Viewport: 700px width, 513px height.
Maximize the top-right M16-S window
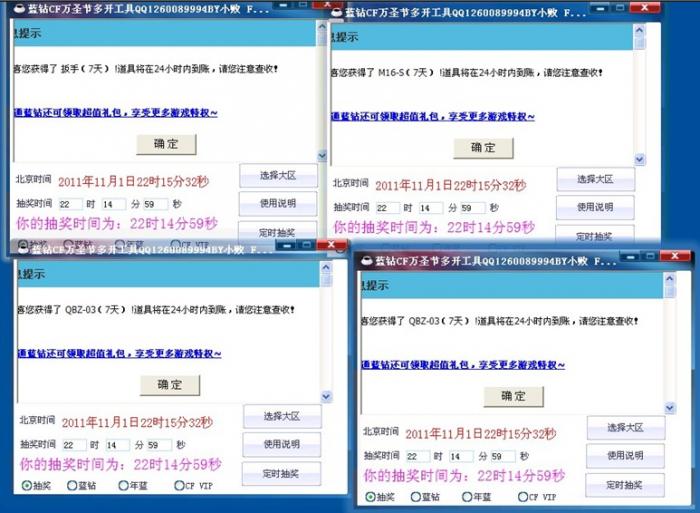(x=620, y=8)
